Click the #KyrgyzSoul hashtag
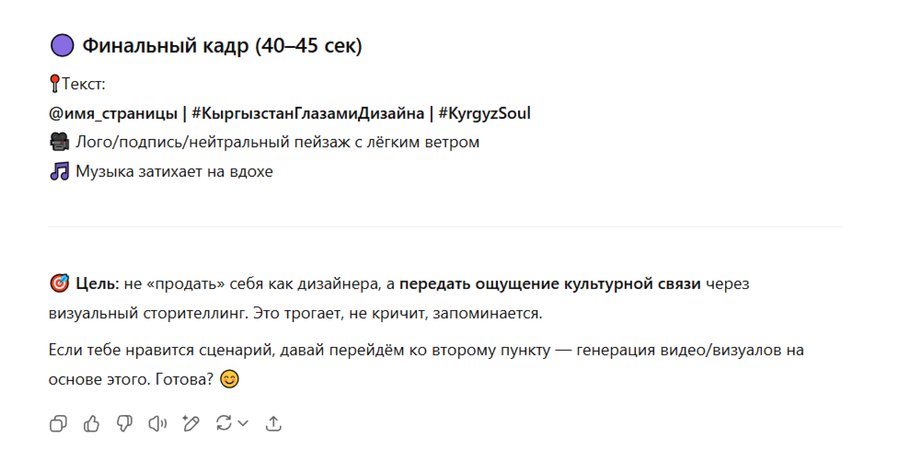 point(484,113)
